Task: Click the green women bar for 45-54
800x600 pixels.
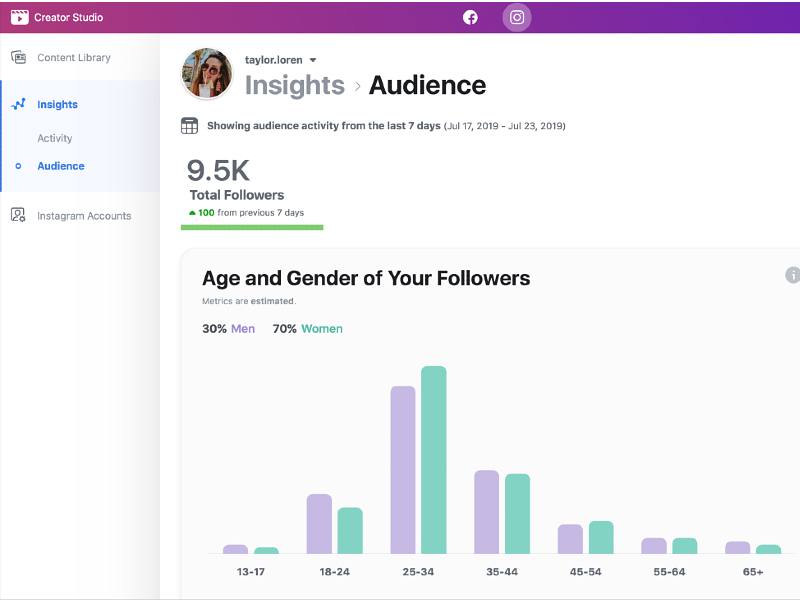Action: (601, 537)
